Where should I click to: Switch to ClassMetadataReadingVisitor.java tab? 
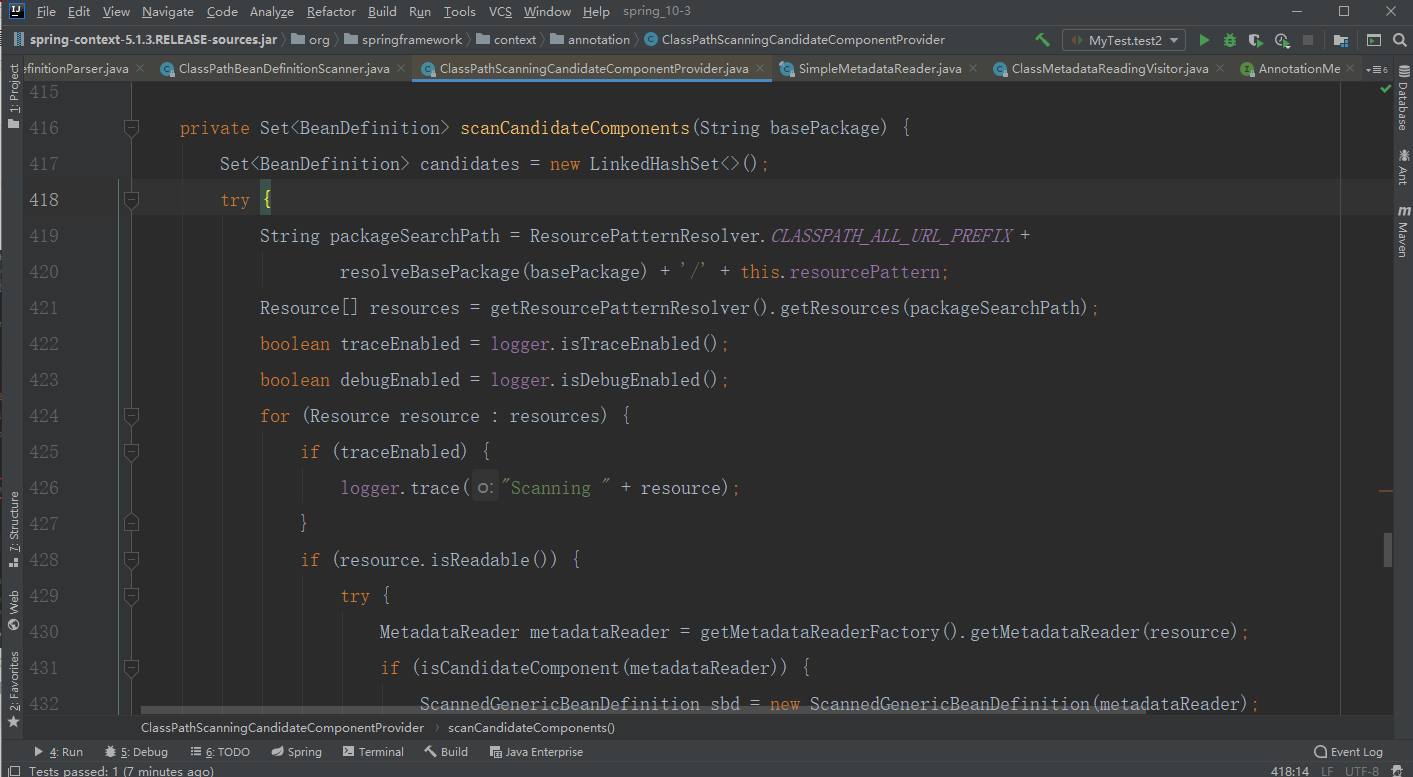click(1110, 69)
